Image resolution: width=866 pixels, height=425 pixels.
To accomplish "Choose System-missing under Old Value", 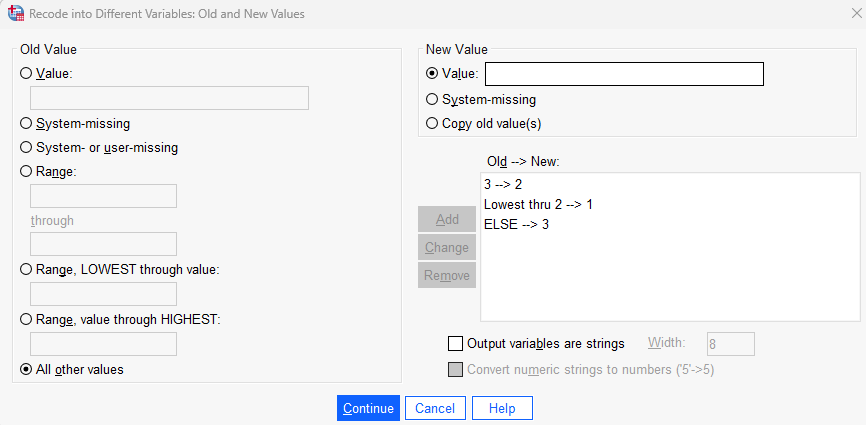I will coord(26,123).
